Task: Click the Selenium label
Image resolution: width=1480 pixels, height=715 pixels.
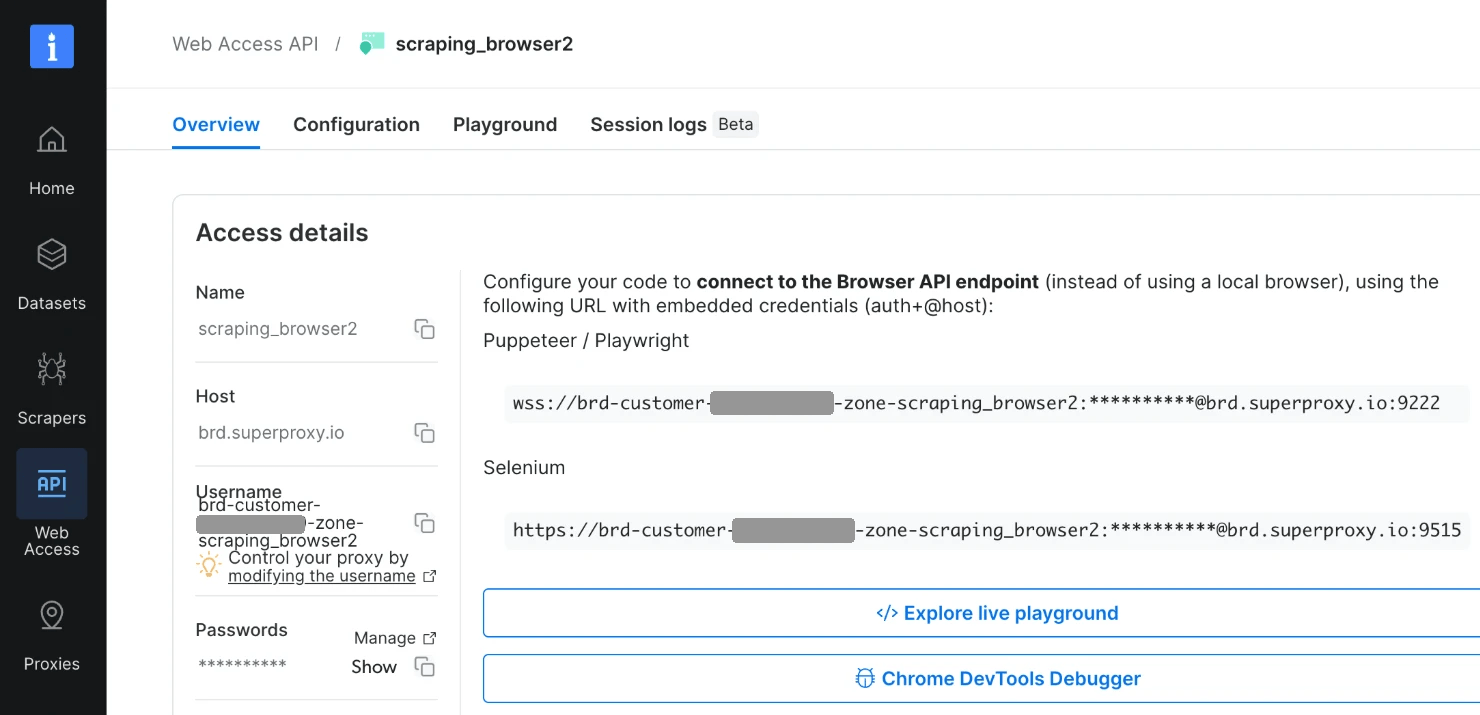Action: pyautogui.click(x=524, y=467)
